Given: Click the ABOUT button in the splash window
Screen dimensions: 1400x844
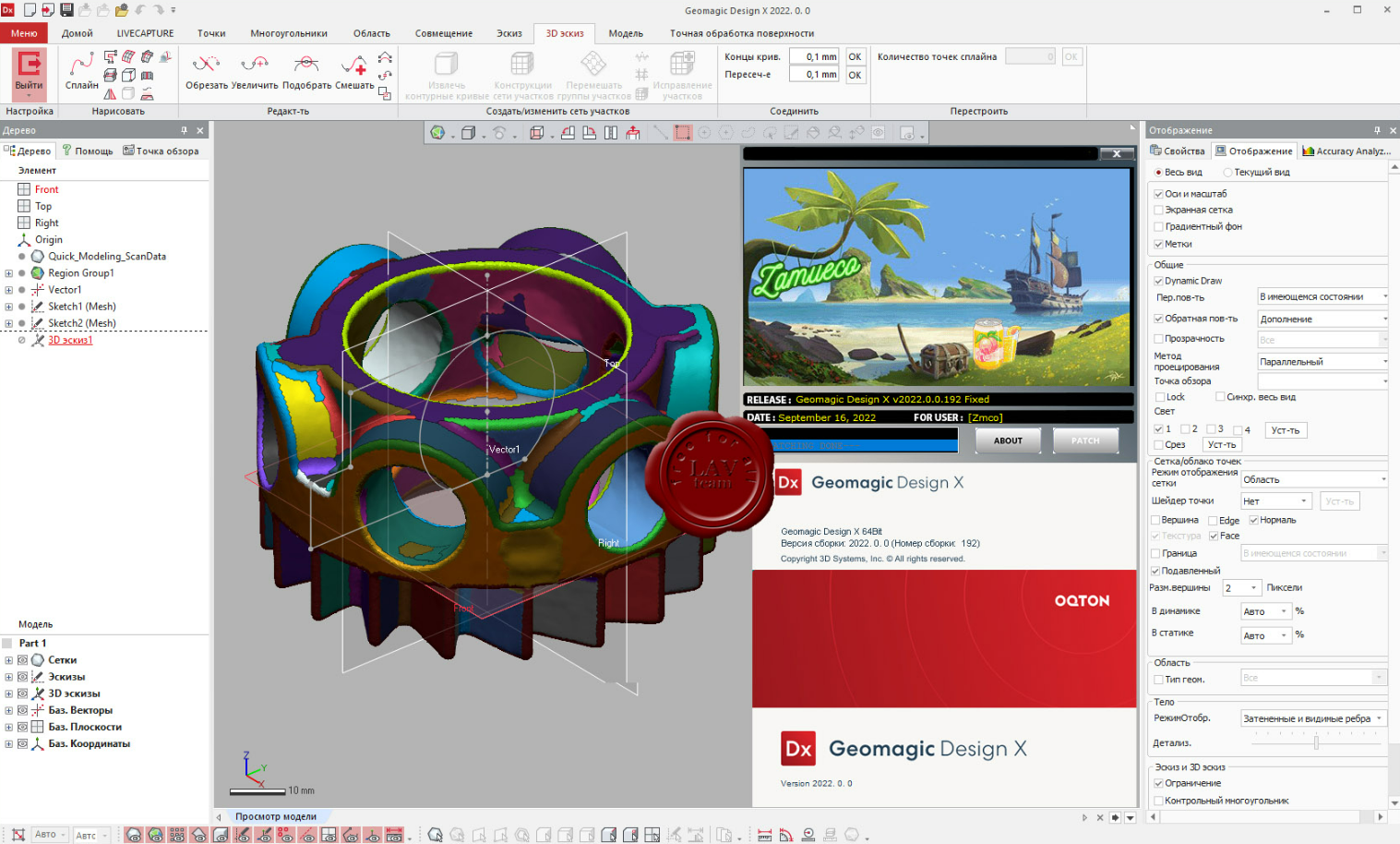Looking at the screenshot, I should pyautogui.click(x=1008, y=440).
